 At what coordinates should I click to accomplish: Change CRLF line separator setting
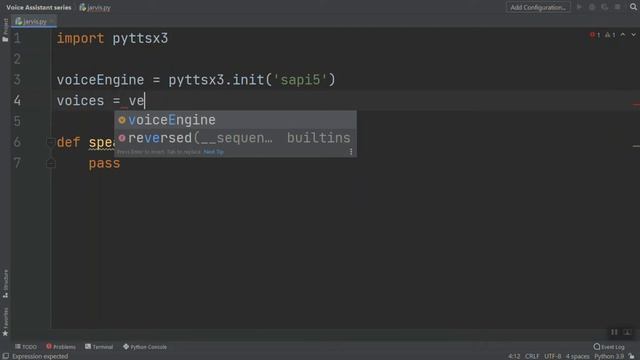532,356
